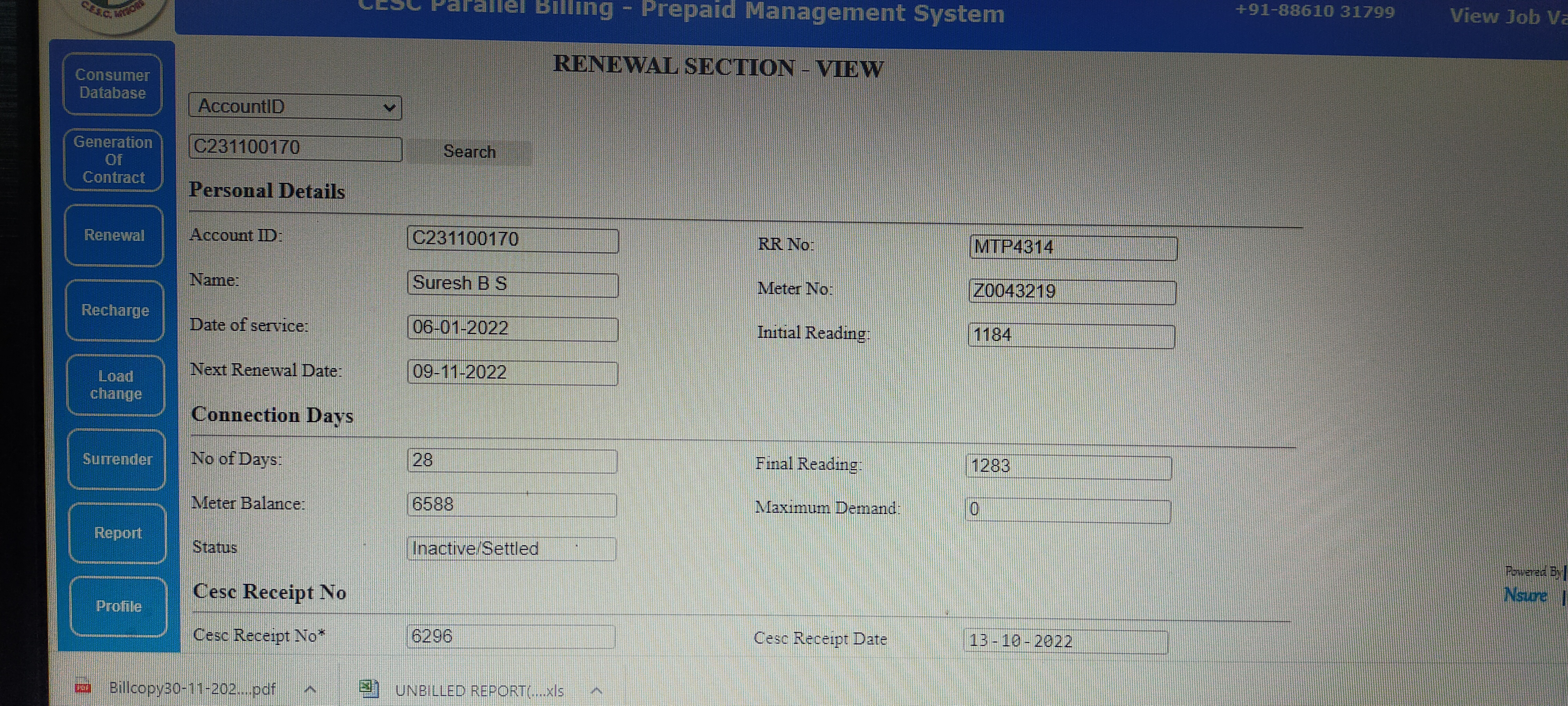Click the RR No field MTP4314
Viewport: 1568px width, 706px height.
1073,247
